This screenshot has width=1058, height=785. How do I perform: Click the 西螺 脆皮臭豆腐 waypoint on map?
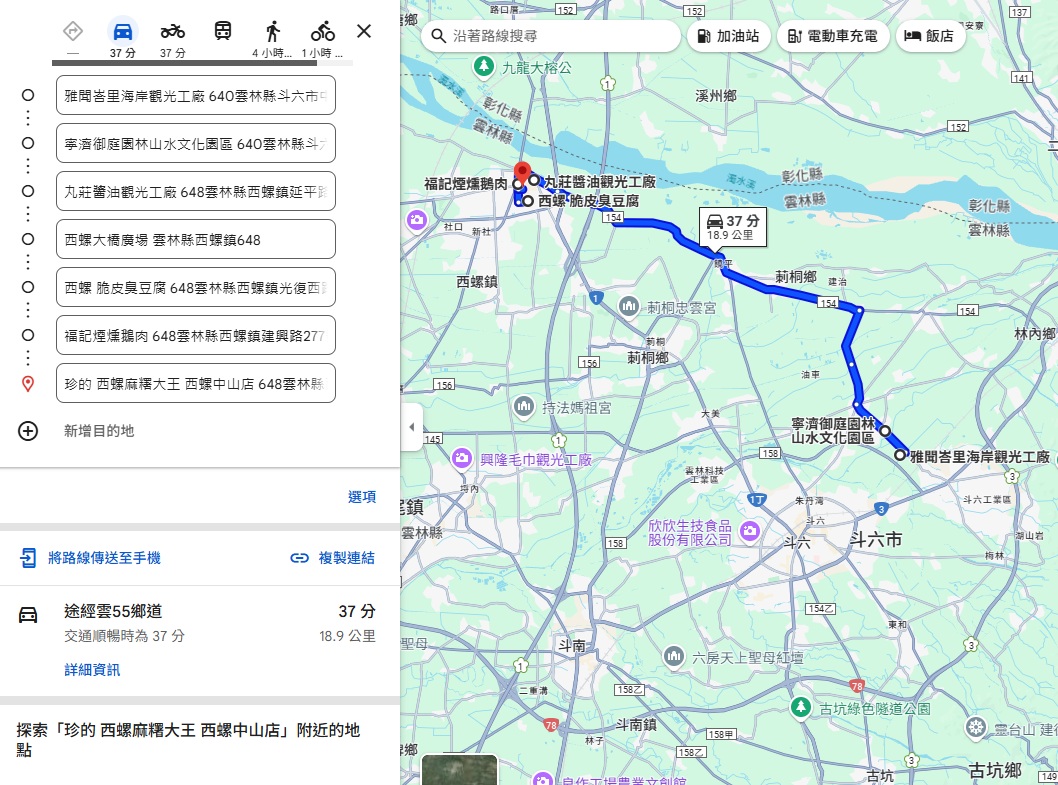(x=528, y=201)
